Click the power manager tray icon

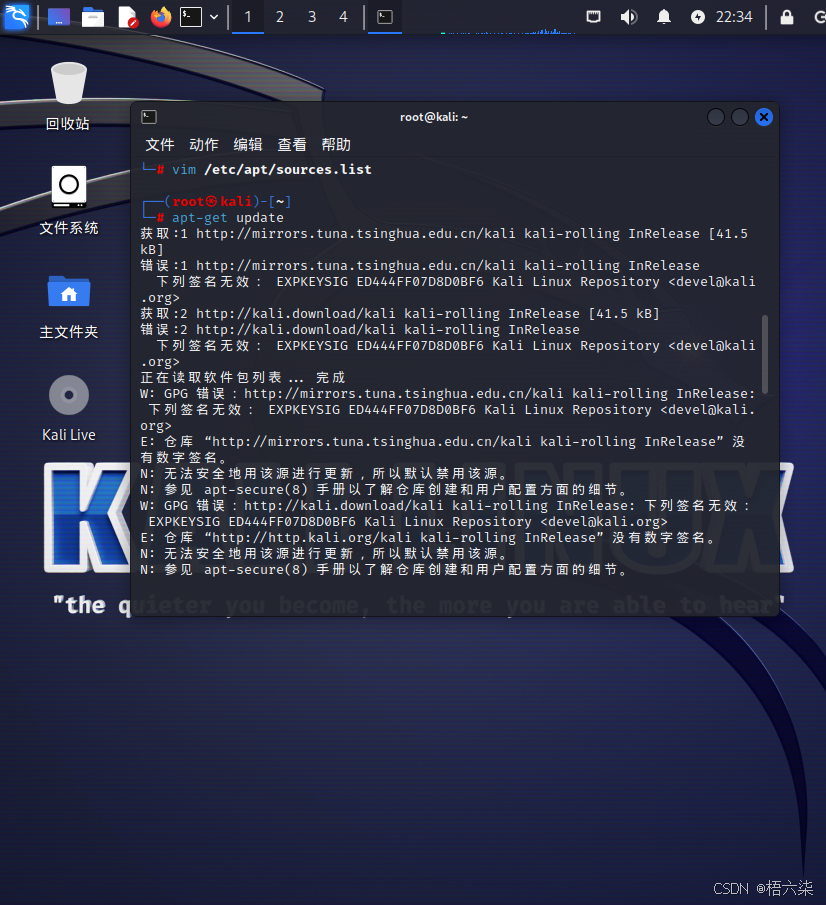coord(698,17)
